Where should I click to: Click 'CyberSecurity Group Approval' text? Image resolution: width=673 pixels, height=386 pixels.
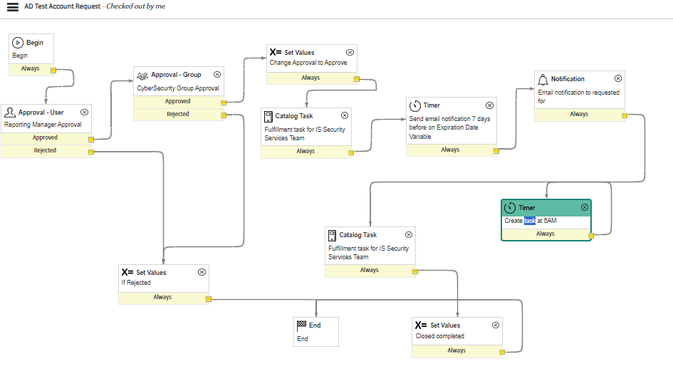tap(178, 88)
